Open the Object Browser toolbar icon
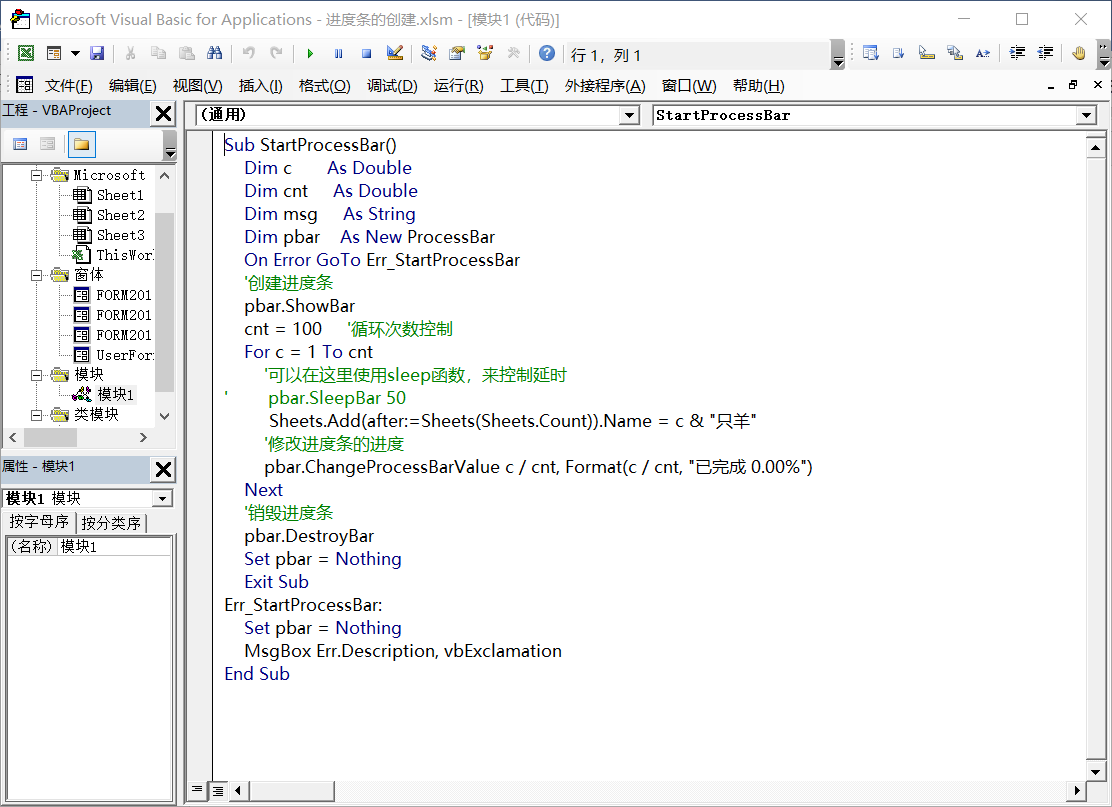This screenshot has width=1112, height=807. tap(485, 54)
